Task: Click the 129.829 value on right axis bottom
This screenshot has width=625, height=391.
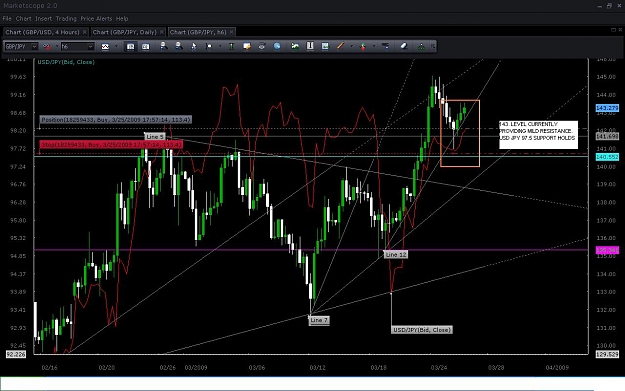Action: coord(607,354)
